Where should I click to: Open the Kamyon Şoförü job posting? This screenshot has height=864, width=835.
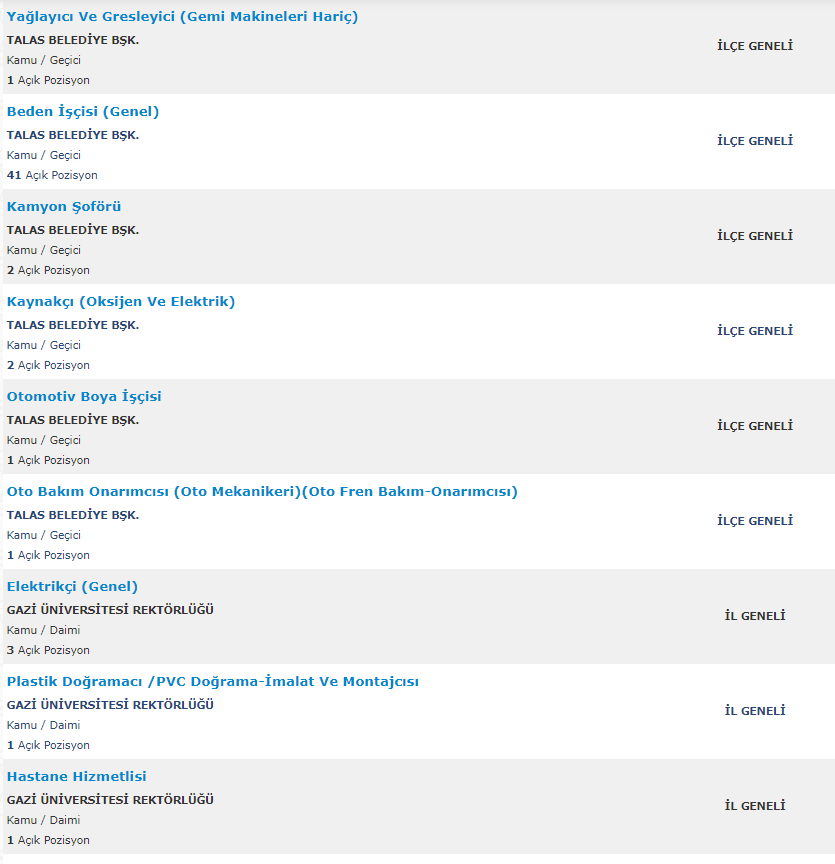coord(64,207)
